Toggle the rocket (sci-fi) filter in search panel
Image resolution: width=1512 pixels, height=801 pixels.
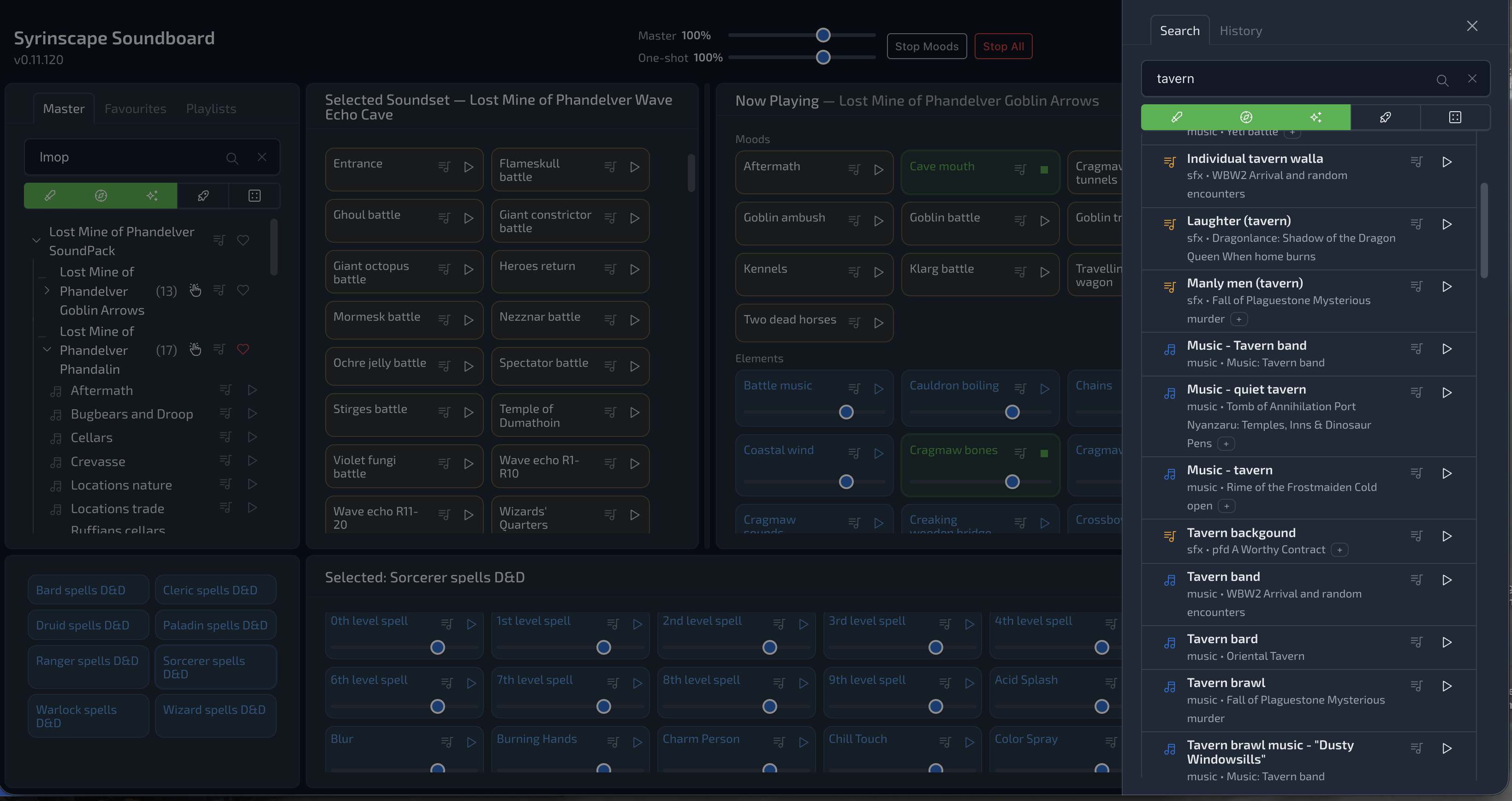click(1385, 118)
